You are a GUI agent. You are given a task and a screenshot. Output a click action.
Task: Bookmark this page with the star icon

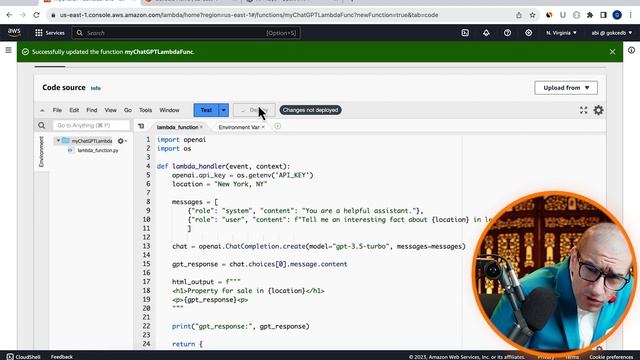533,15
